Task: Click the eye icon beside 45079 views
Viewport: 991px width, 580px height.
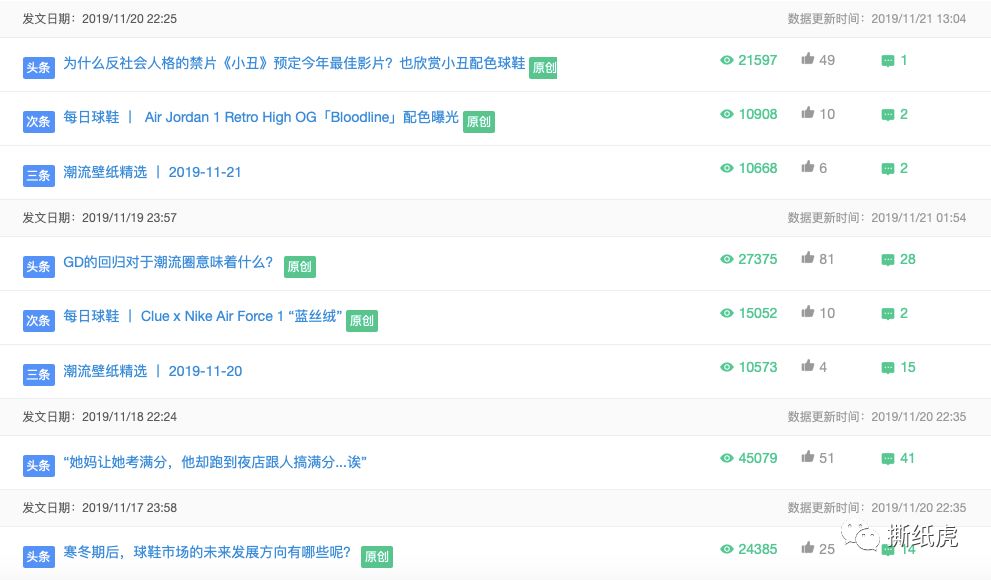Action: tap(726, 458)
